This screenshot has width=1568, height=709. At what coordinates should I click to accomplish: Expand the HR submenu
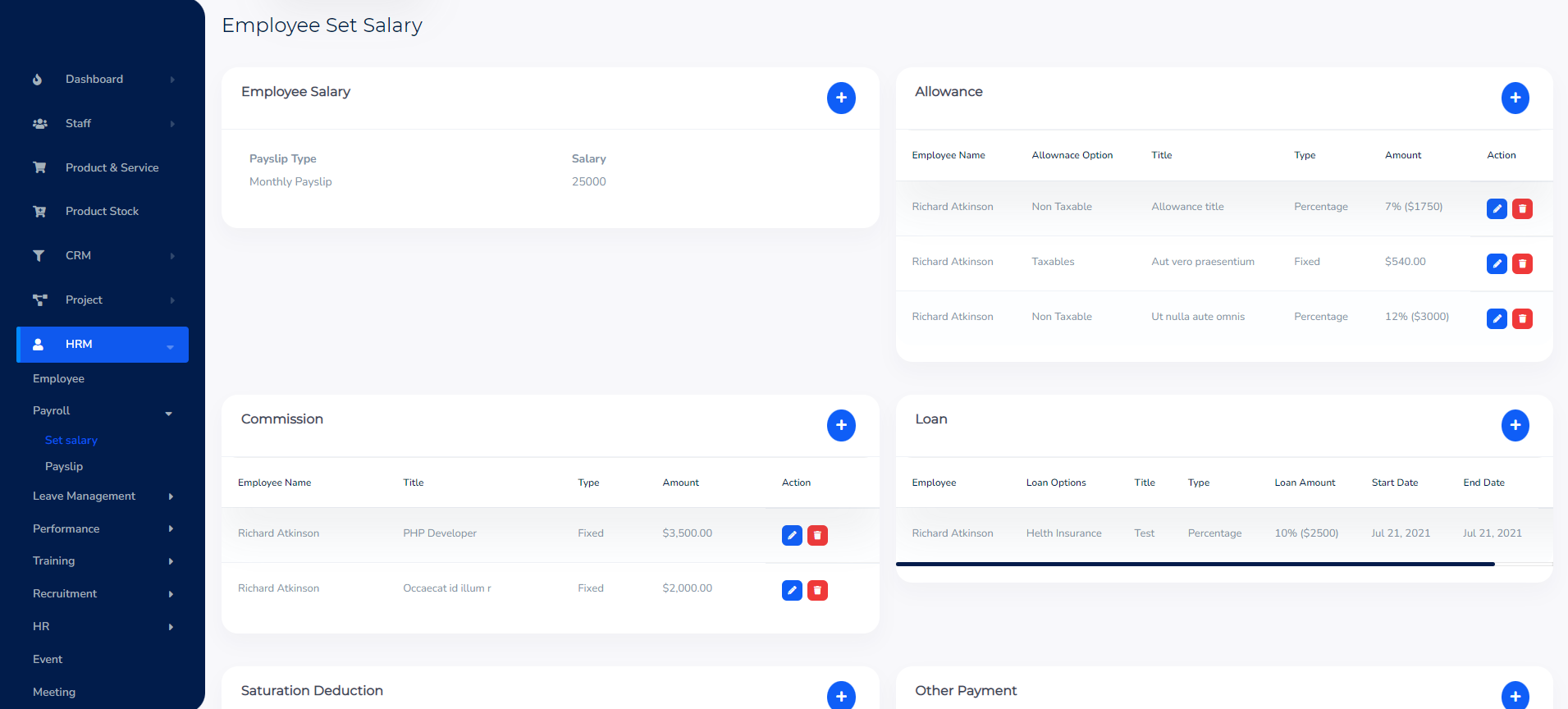click(x=103, y=627)
